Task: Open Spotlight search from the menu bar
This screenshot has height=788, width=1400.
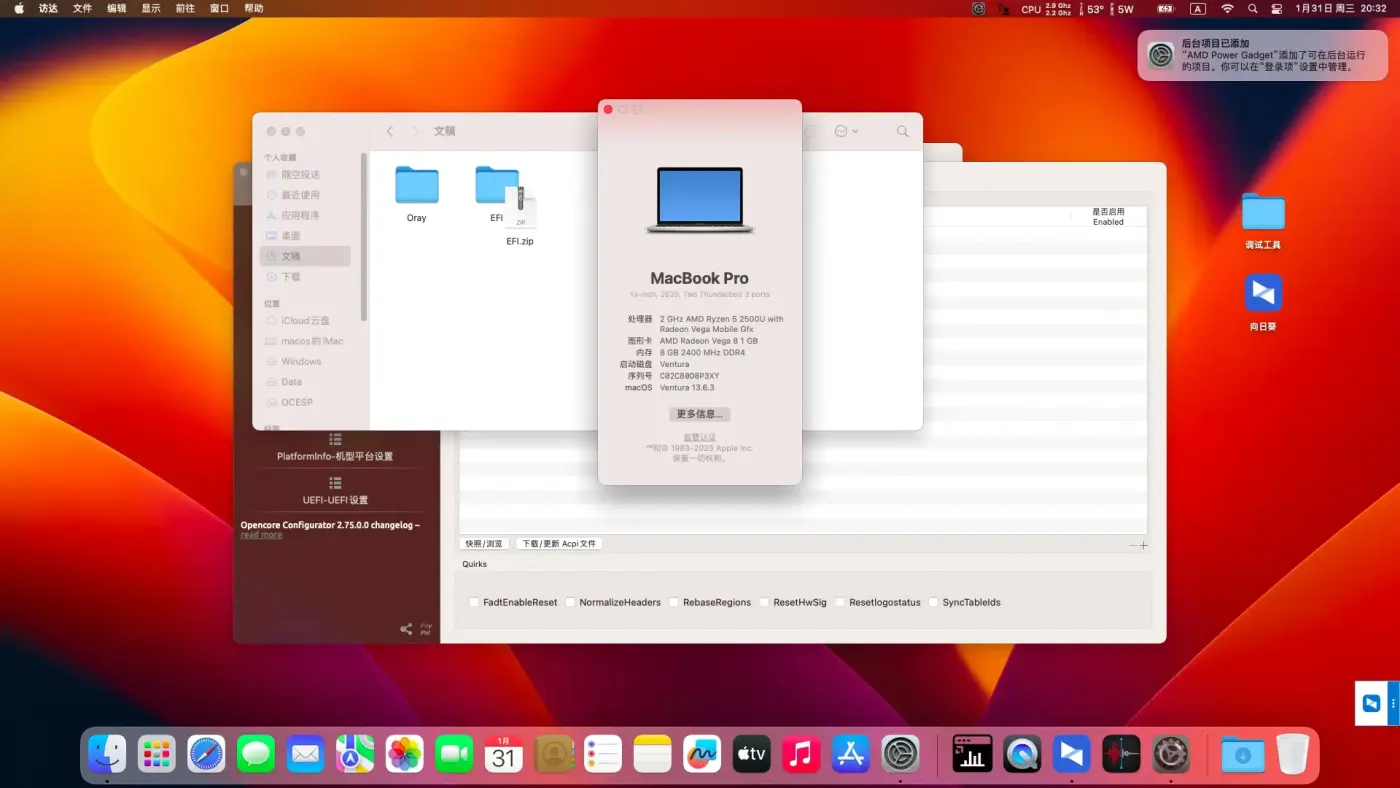Action: [1252, 9]
